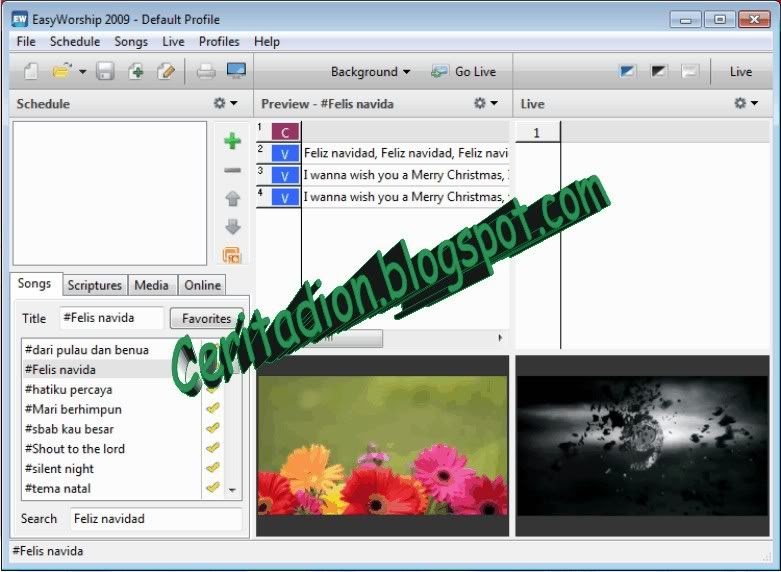Image resolution: width=781 pixels, height=572 pixels.
Task: Click Preview horizontal scrollbar right arrow
Action: coord(500,338)
